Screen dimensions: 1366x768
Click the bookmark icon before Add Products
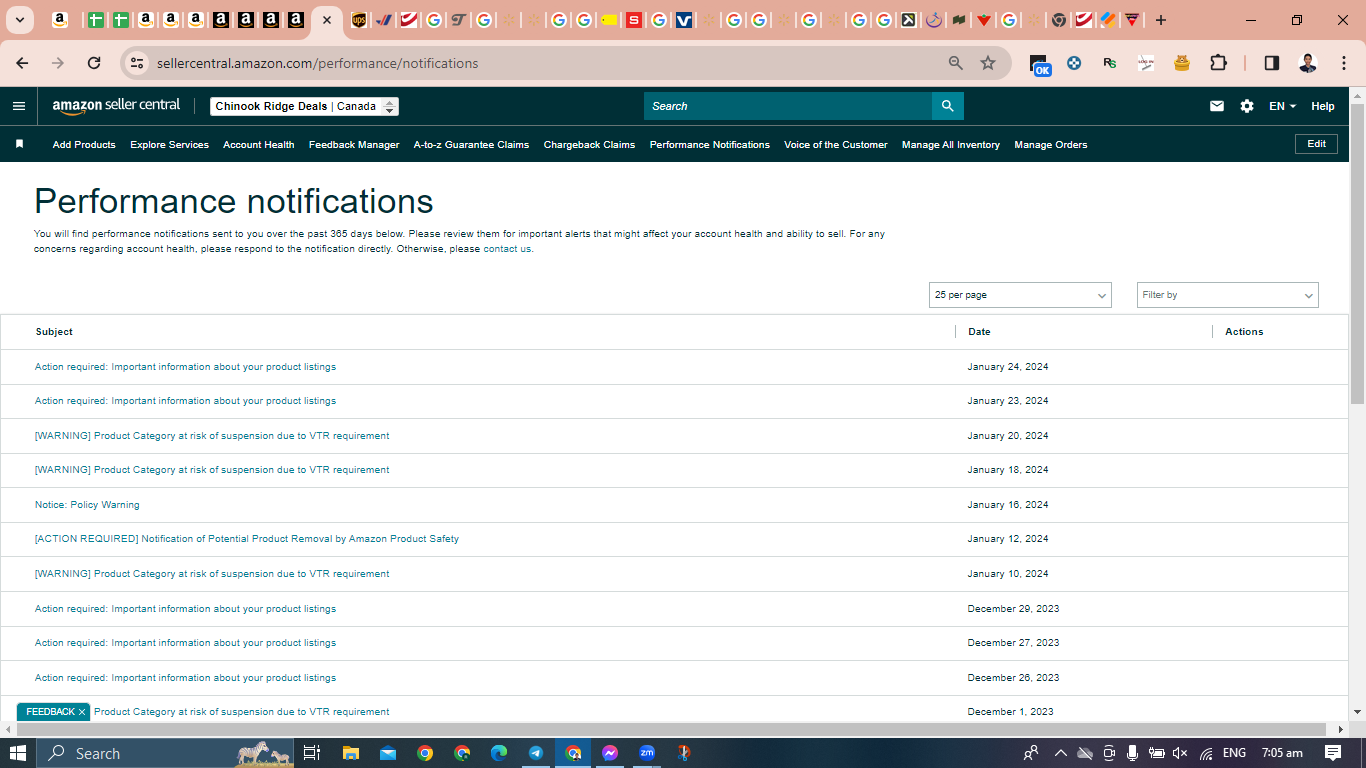coord(19,144)
